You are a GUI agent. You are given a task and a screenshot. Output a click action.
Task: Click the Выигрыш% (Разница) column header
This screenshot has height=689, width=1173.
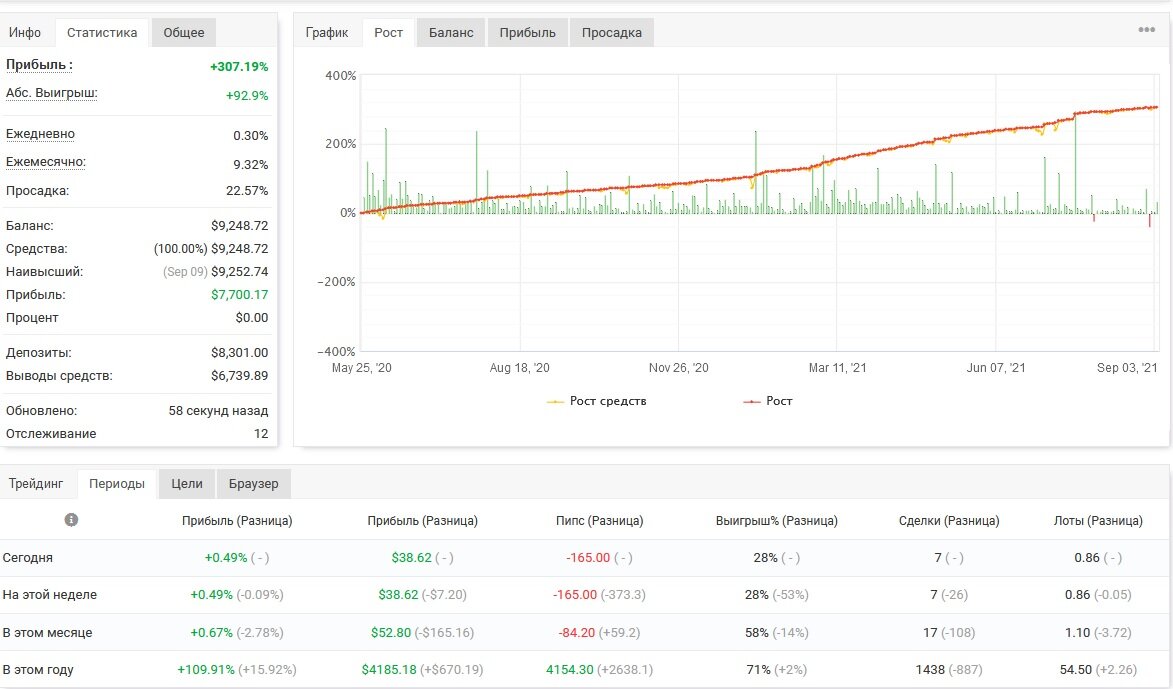pyautogui.click(x=777, y=521)
